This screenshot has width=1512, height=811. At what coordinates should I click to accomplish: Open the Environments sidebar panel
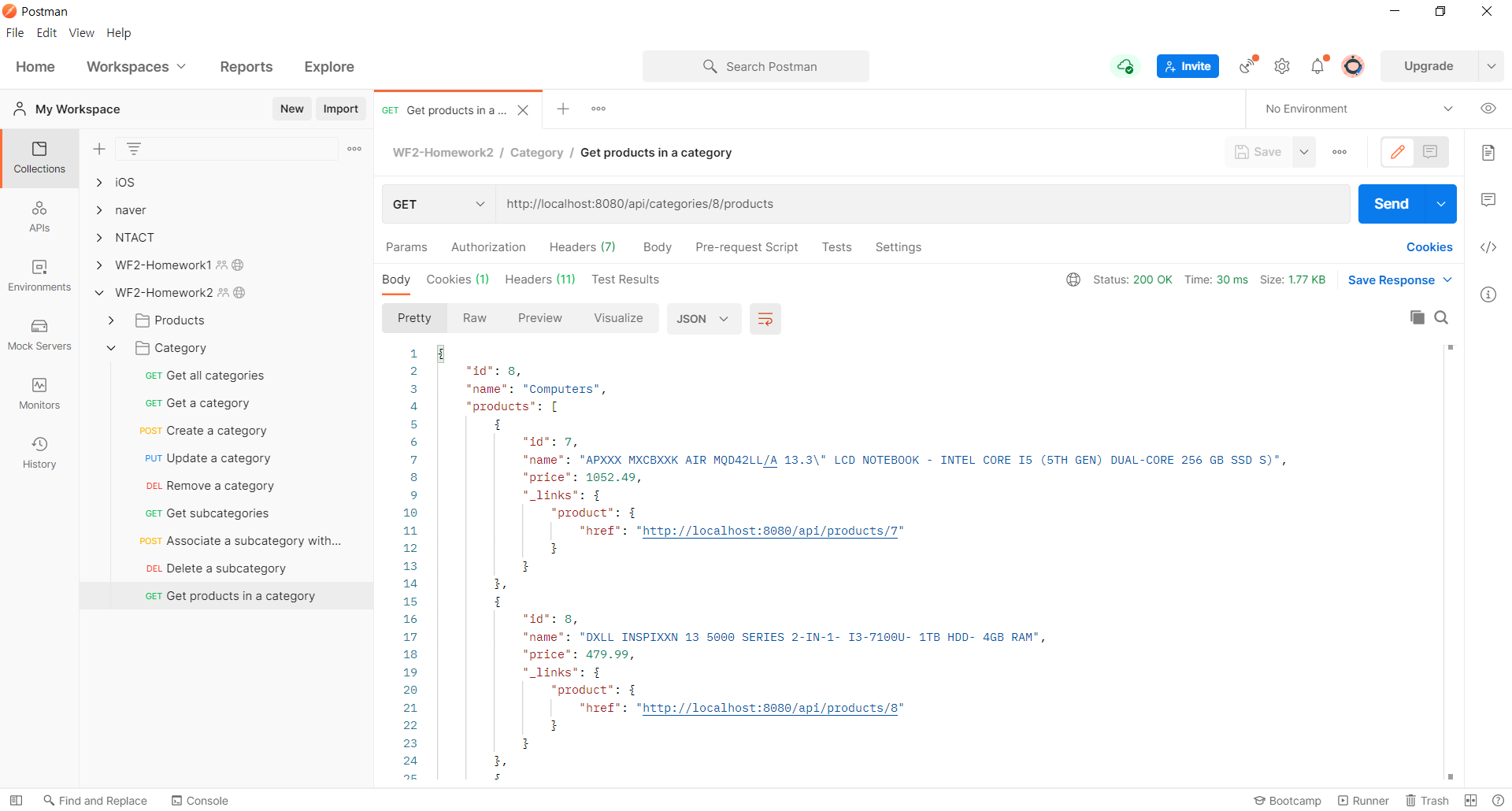click(39, 276)
